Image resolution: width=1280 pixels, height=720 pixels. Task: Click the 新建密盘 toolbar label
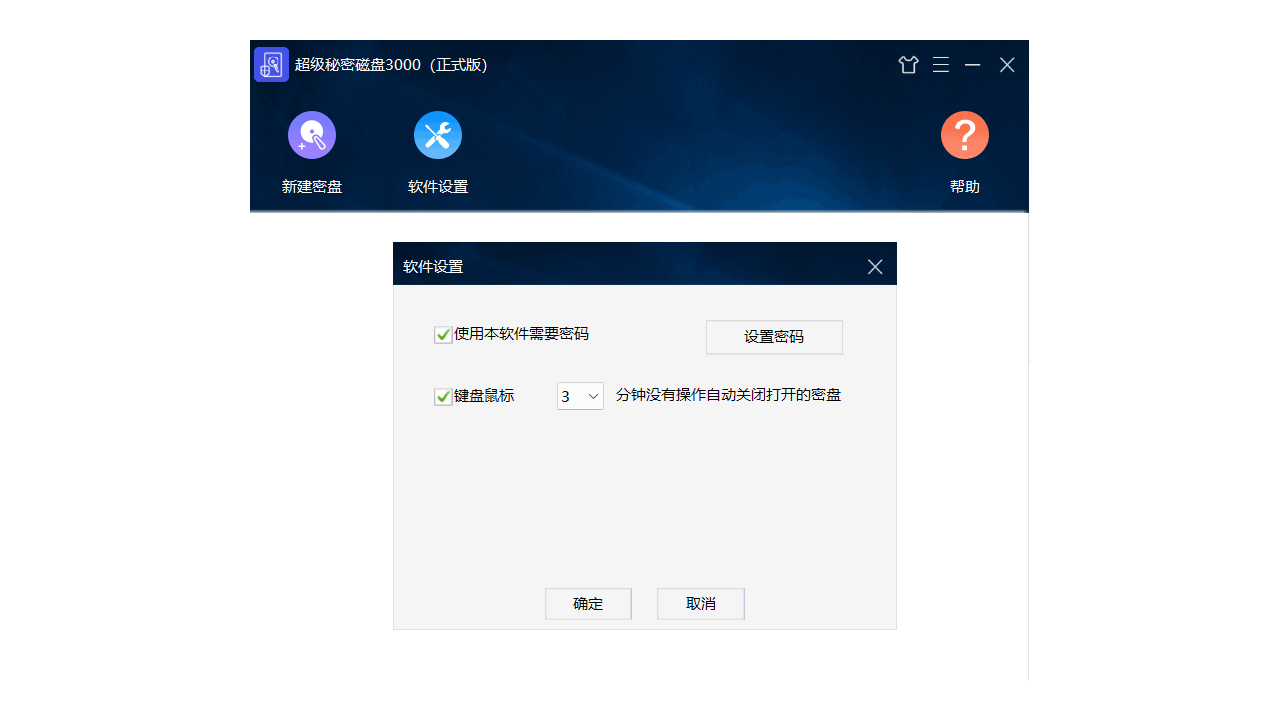[x=311, y=186]
